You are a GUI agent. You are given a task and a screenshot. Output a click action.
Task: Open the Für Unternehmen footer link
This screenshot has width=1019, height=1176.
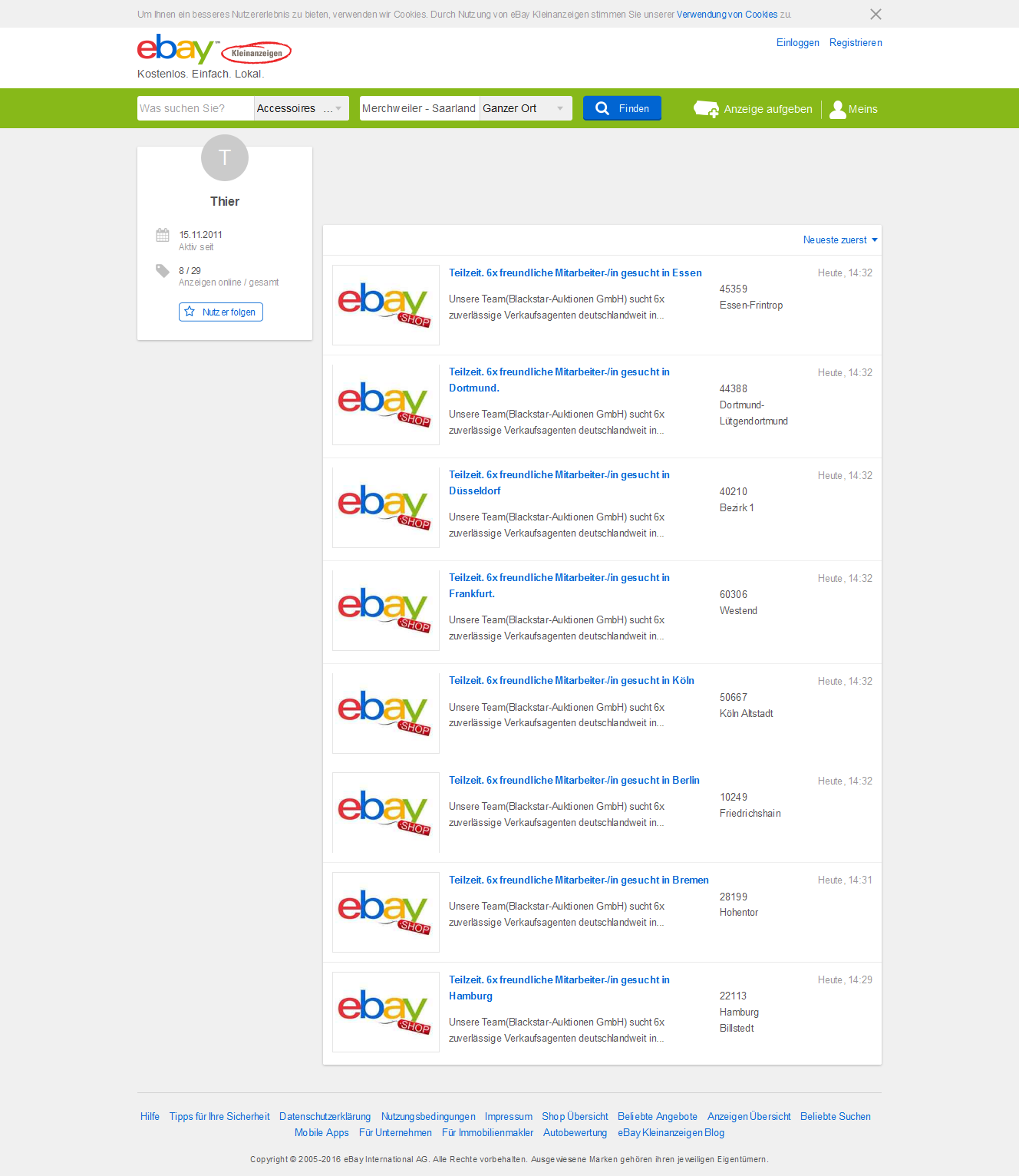point(395,1132)
